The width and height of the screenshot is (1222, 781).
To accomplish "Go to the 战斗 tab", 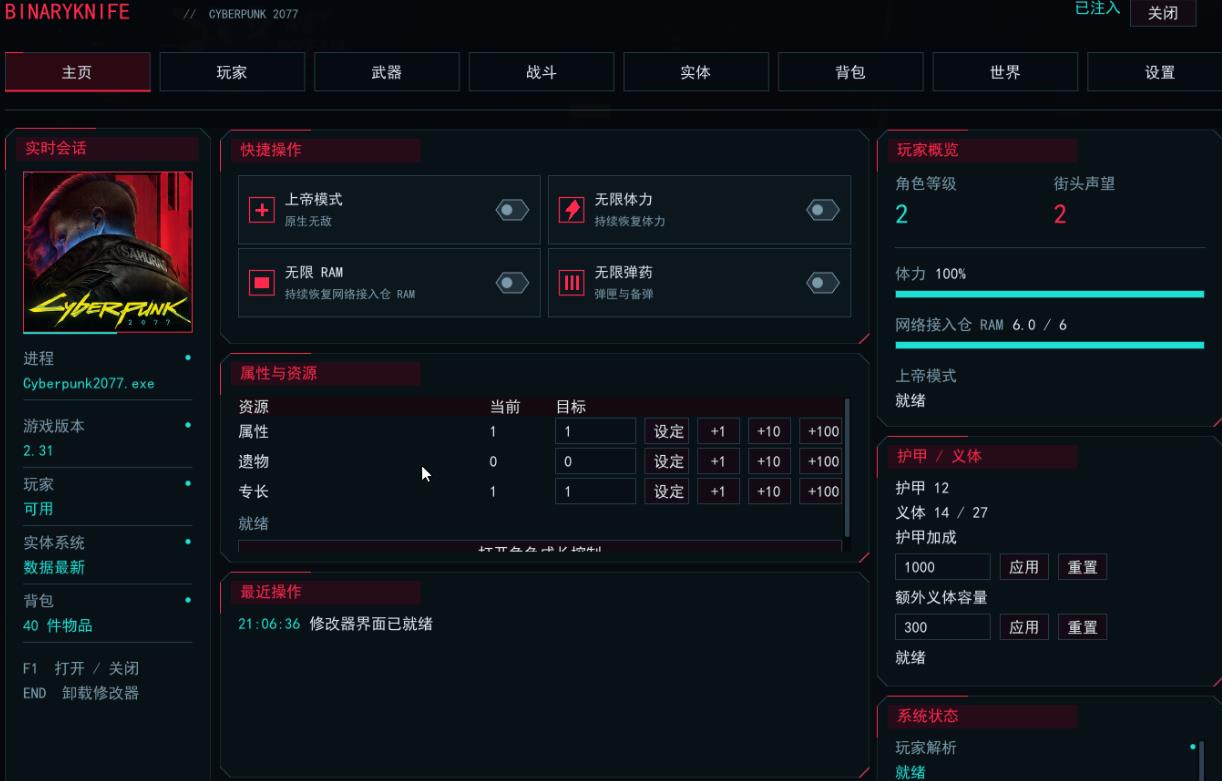I will pyautogui.click(x=541, y=72).
